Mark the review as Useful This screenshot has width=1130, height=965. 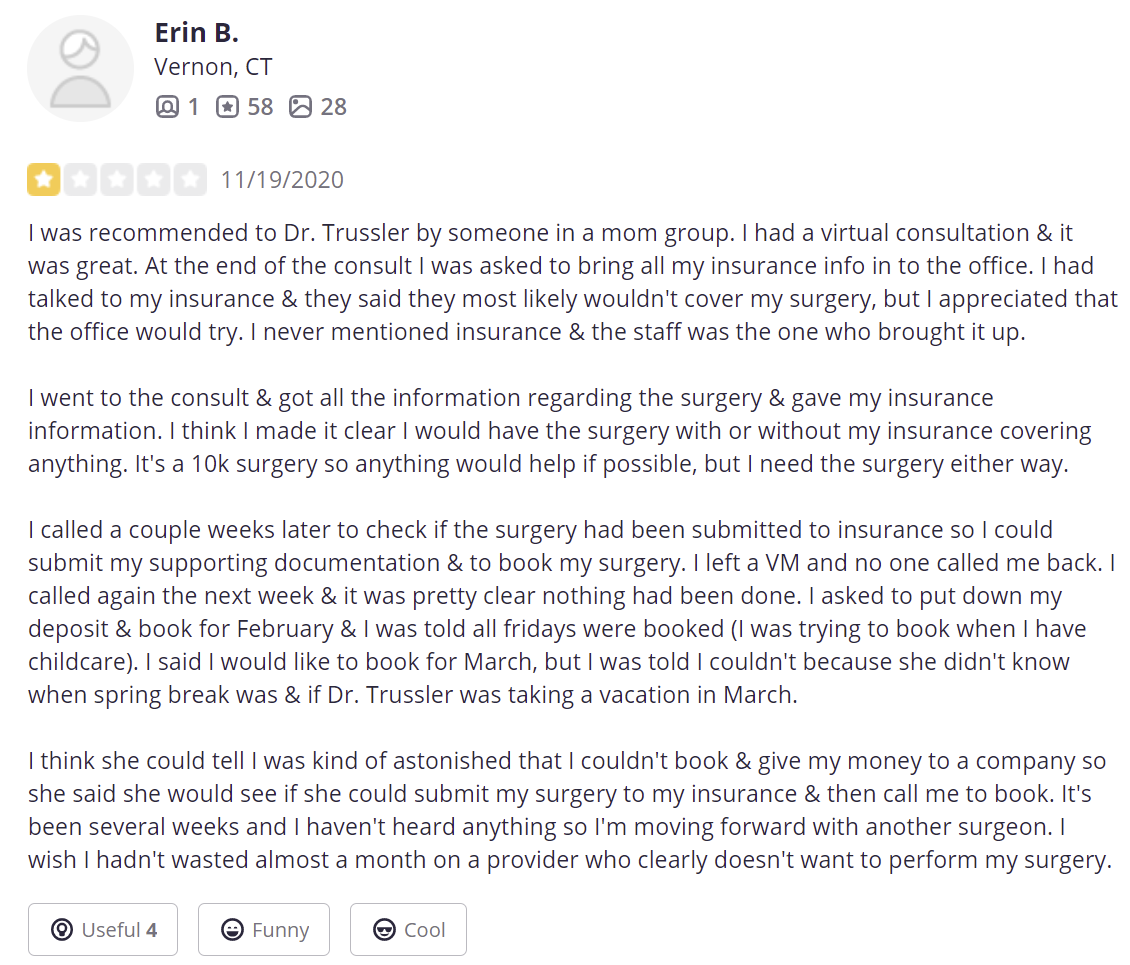coord(103,930)
